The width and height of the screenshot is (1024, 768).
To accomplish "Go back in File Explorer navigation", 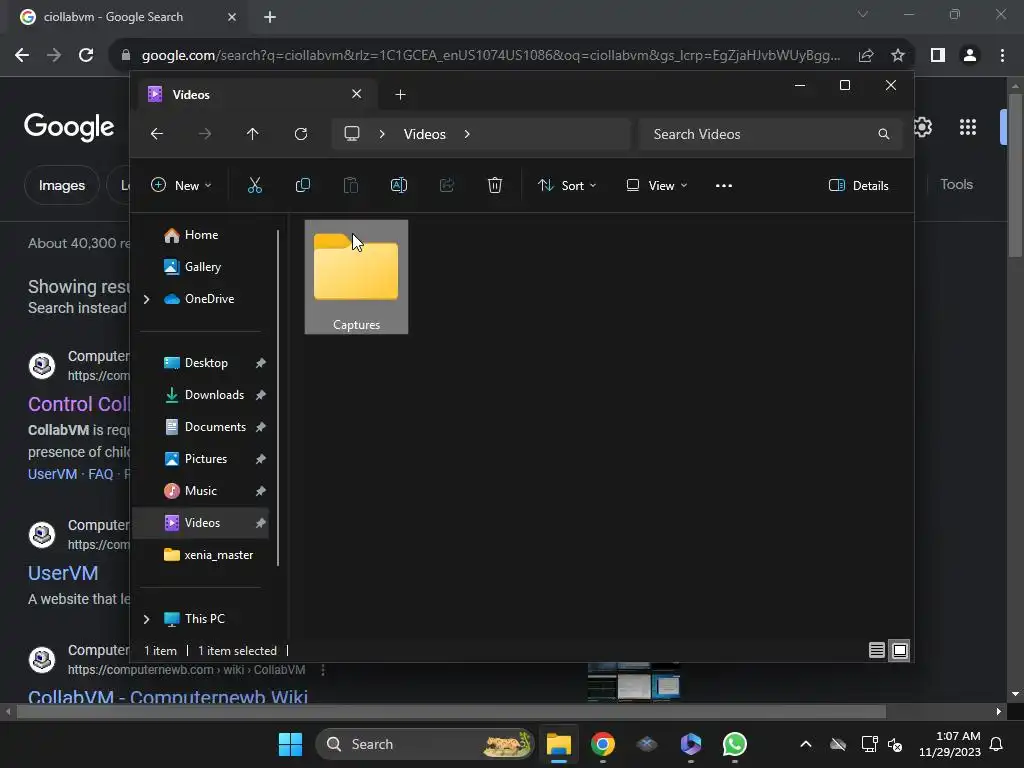I will (x=157, y=134).
